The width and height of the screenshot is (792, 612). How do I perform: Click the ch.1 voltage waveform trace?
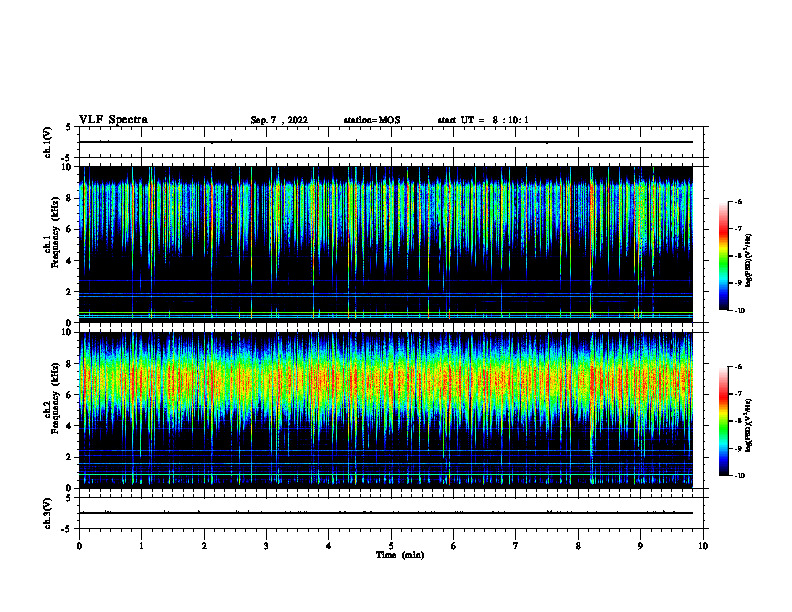click(386, 142)
